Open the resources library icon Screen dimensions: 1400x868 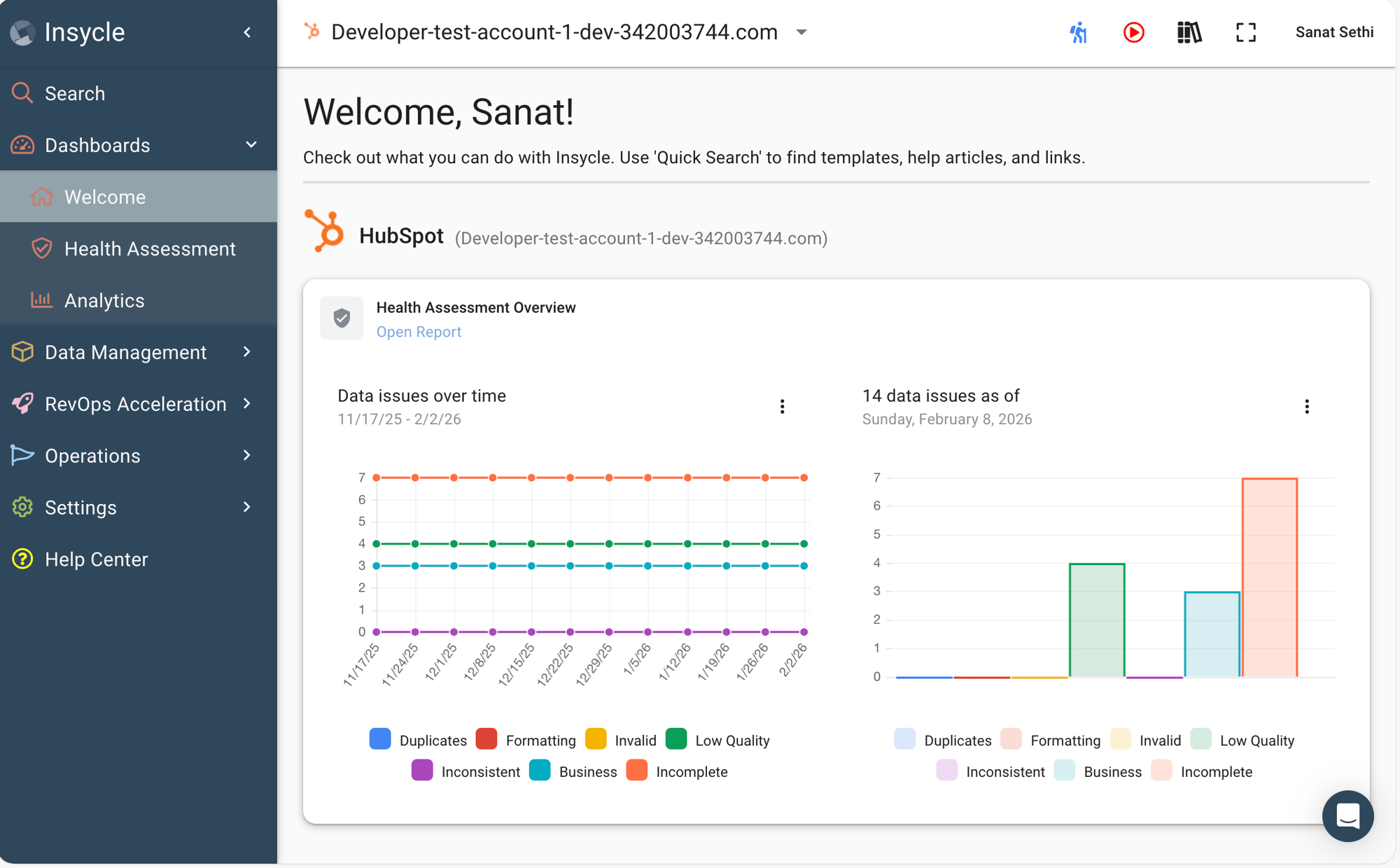pyautogui.click(x=1189, y=32)
